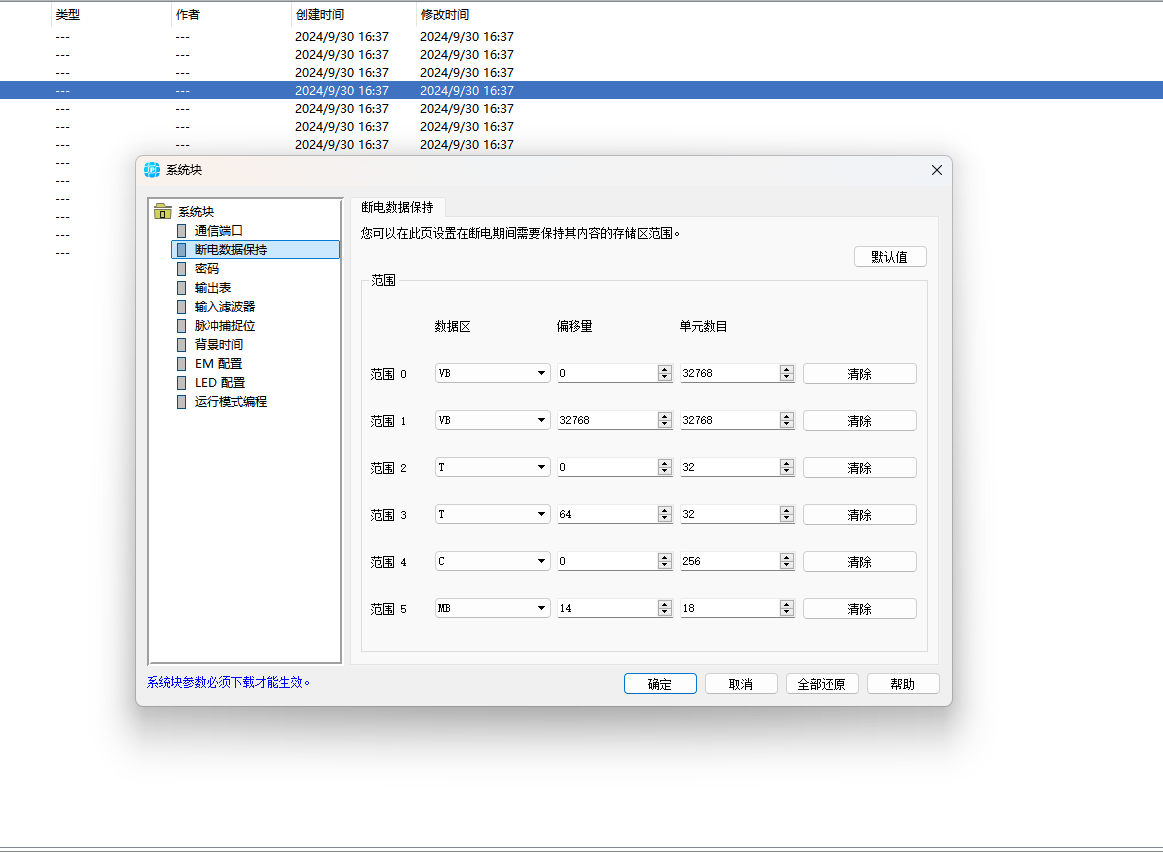Close the 系统块 dialog
The image size is (1163, 853).
click(x=937, y=170)
